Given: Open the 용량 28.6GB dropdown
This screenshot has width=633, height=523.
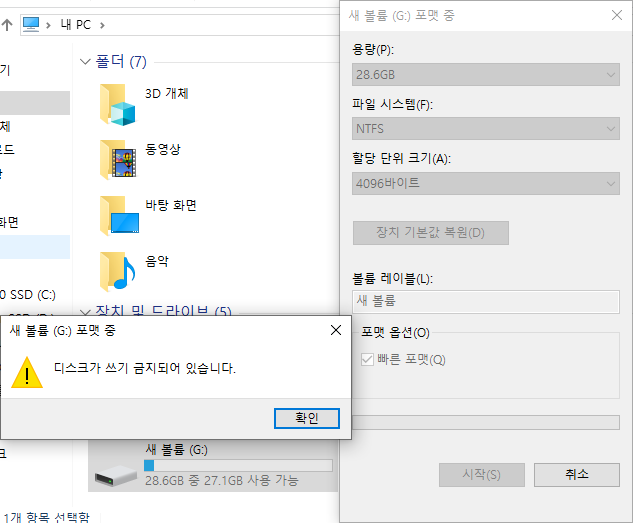Looking at the screenshot, I should pos(486,75).
